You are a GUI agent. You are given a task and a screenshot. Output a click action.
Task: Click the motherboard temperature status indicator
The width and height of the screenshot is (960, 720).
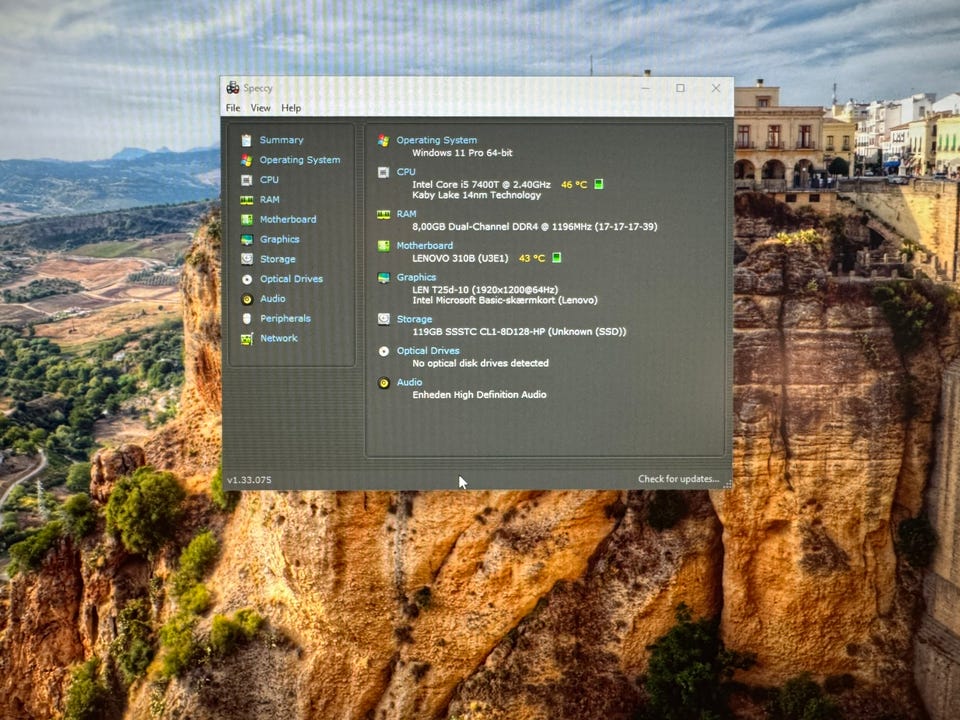(557, 258)
